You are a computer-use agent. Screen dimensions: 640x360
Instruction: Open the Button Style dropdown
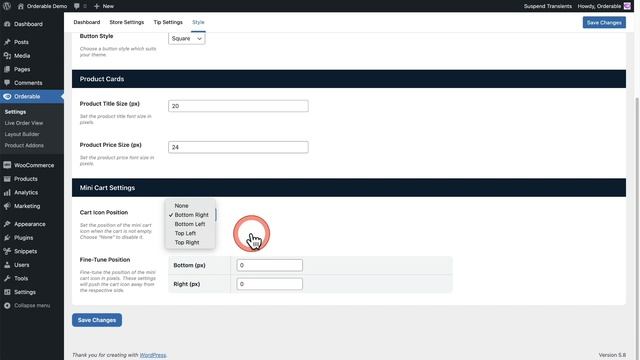187,38
